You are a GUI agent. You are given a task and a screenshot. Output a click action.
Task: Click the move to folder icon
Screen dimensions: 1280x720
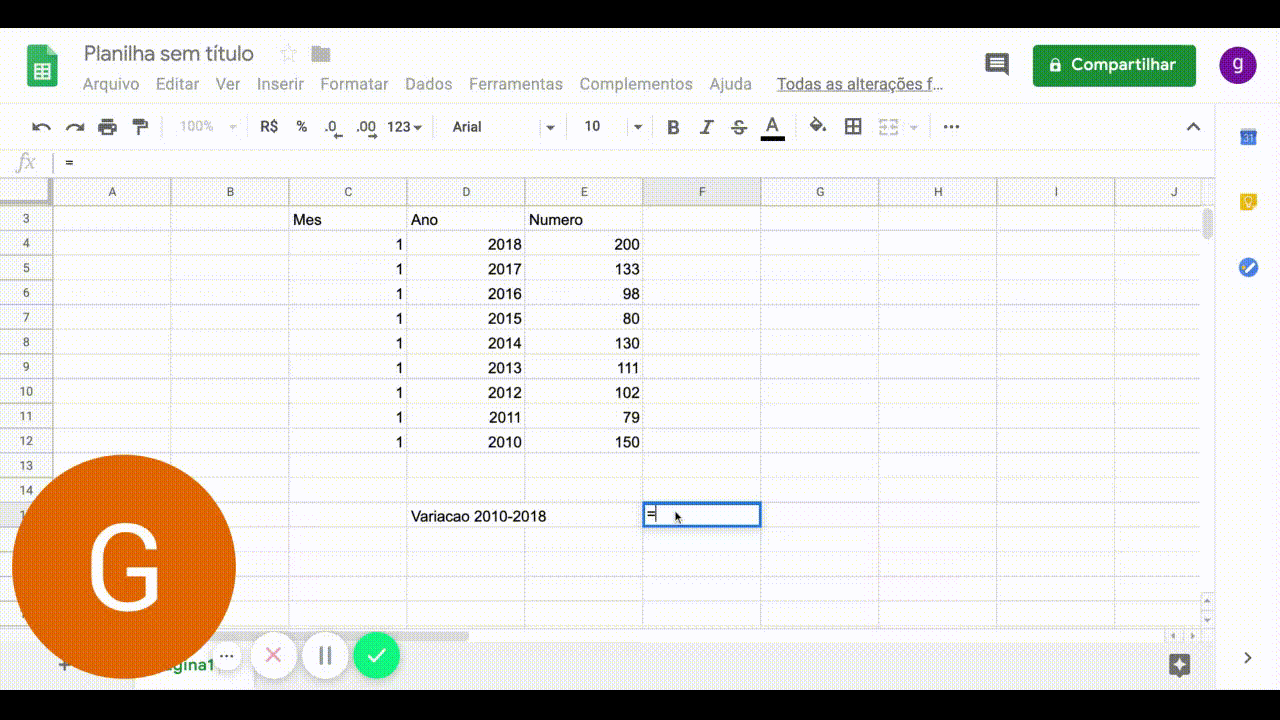[321, 53]
